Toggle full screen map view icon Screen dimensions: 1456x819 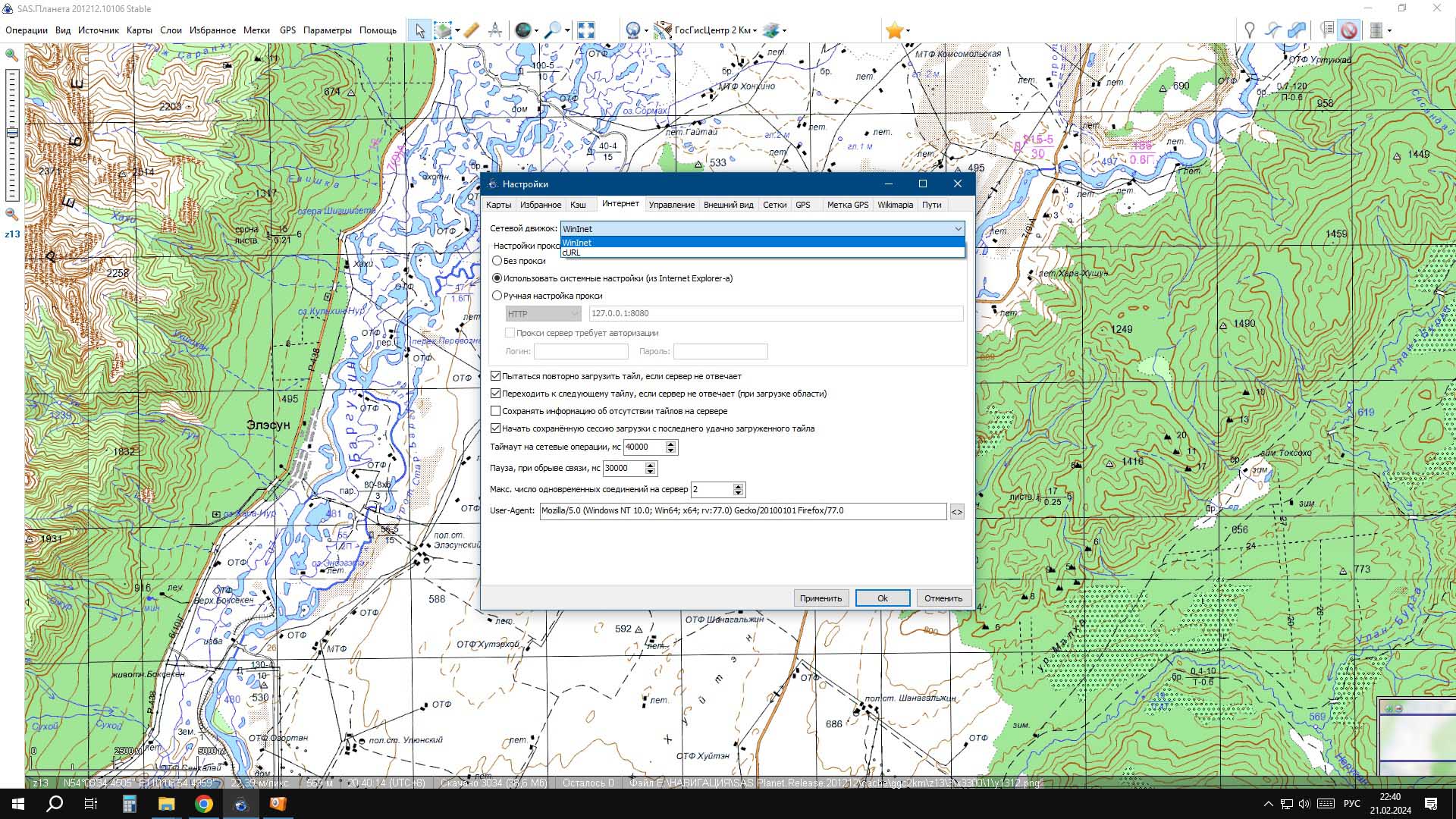[585, 30]
